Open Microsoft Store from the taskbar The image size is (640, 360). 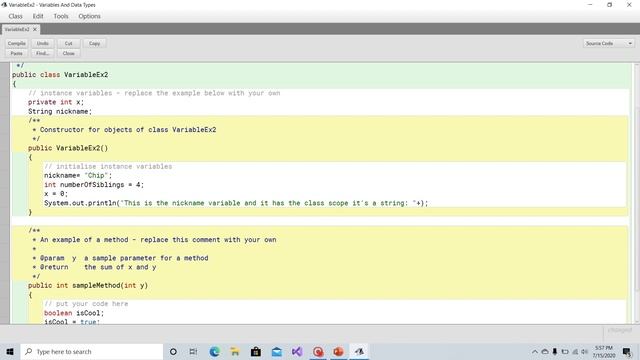click(256, 351)
